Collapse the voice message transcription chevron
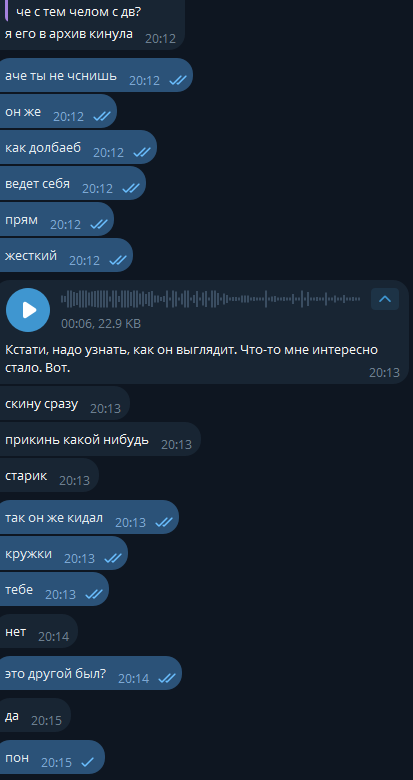This screenshot has height=780, width=413. coord(385,299)
